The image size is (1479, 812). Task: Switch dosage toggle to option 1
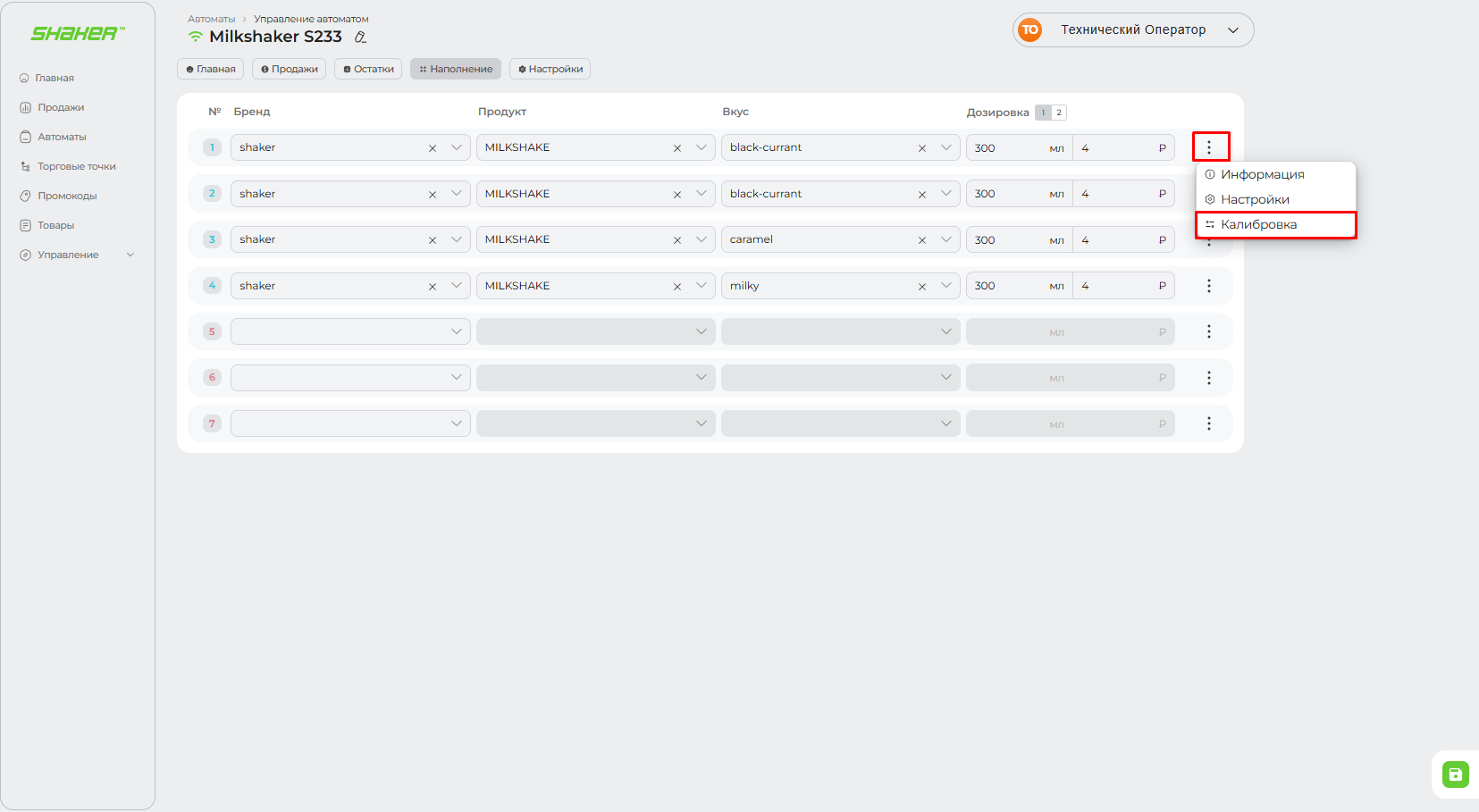tap(1043, 113)
